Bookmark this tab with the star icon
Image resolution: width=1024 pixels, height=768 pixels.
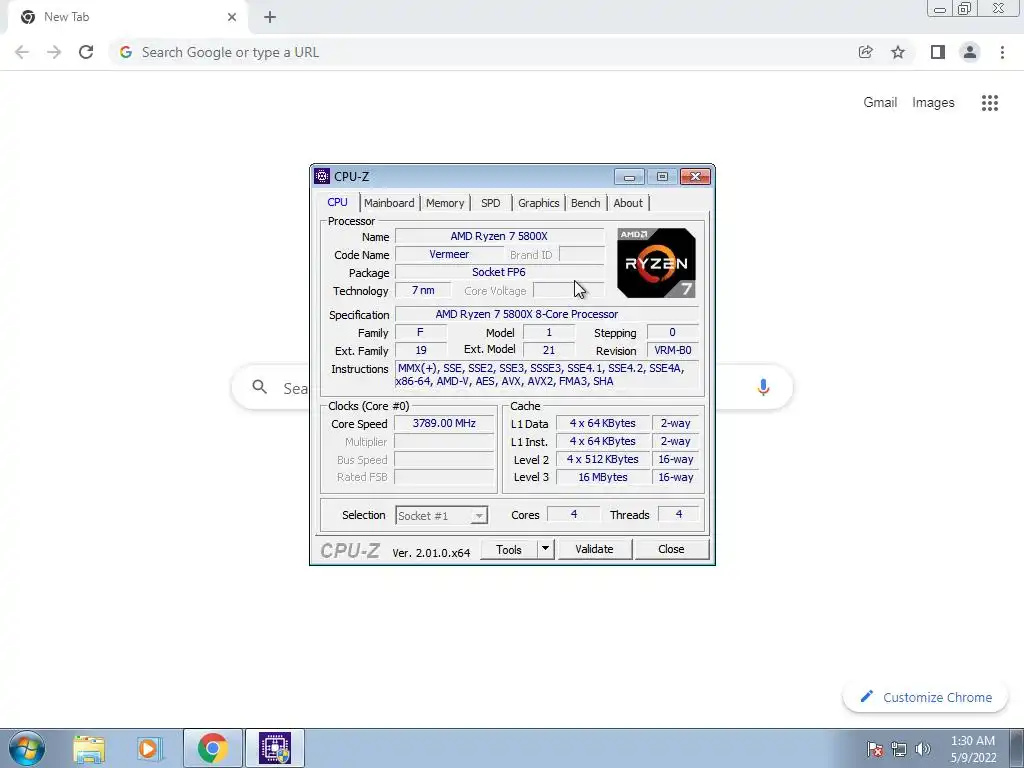pyautogui.click(x=898, y=52)
